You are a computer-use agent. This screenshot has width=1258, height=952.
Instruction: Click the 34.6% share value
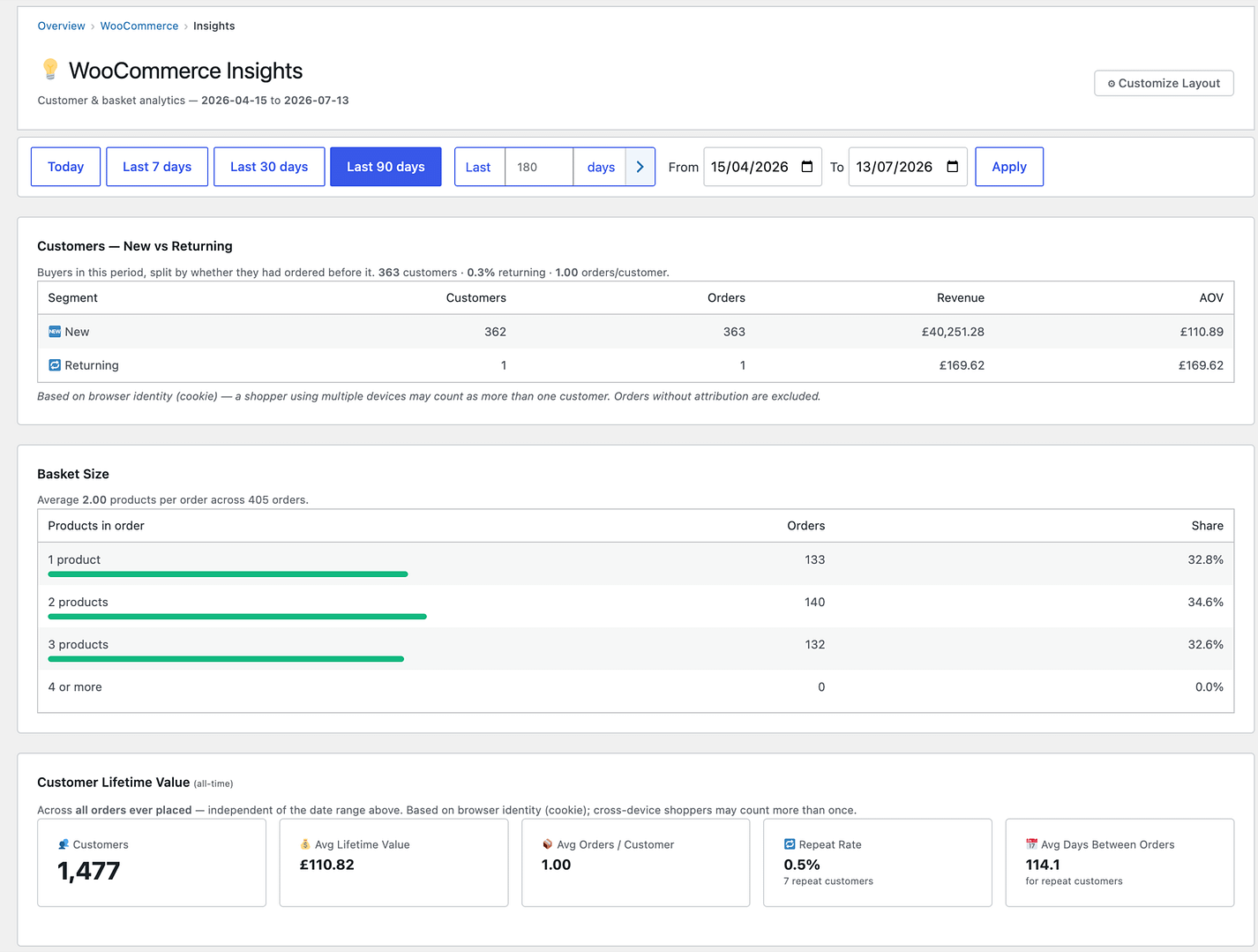[1205, 602]
